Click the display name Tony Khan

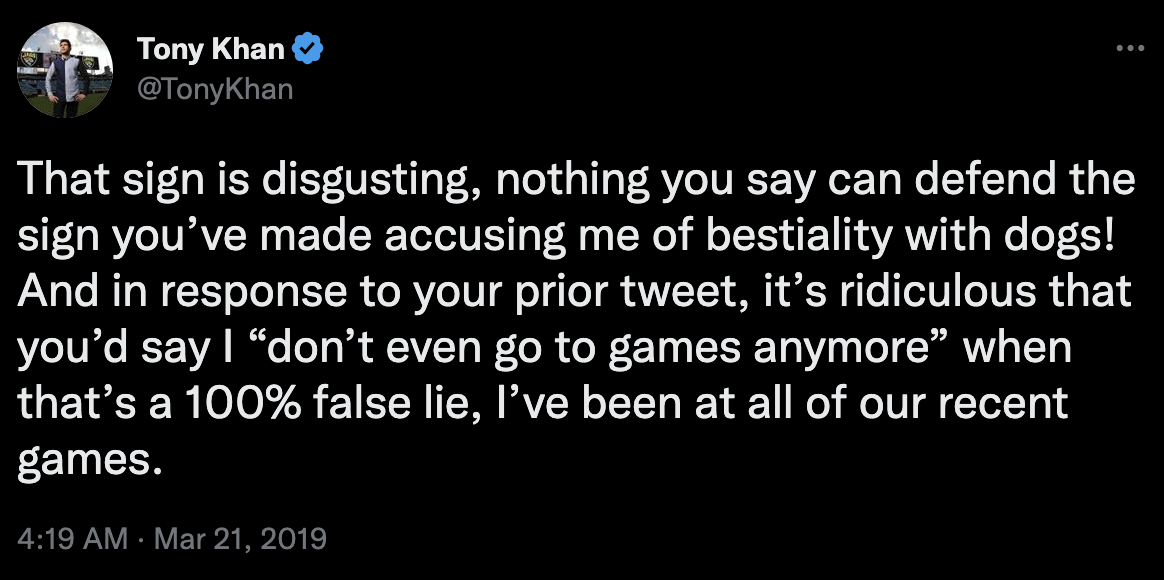210,50
